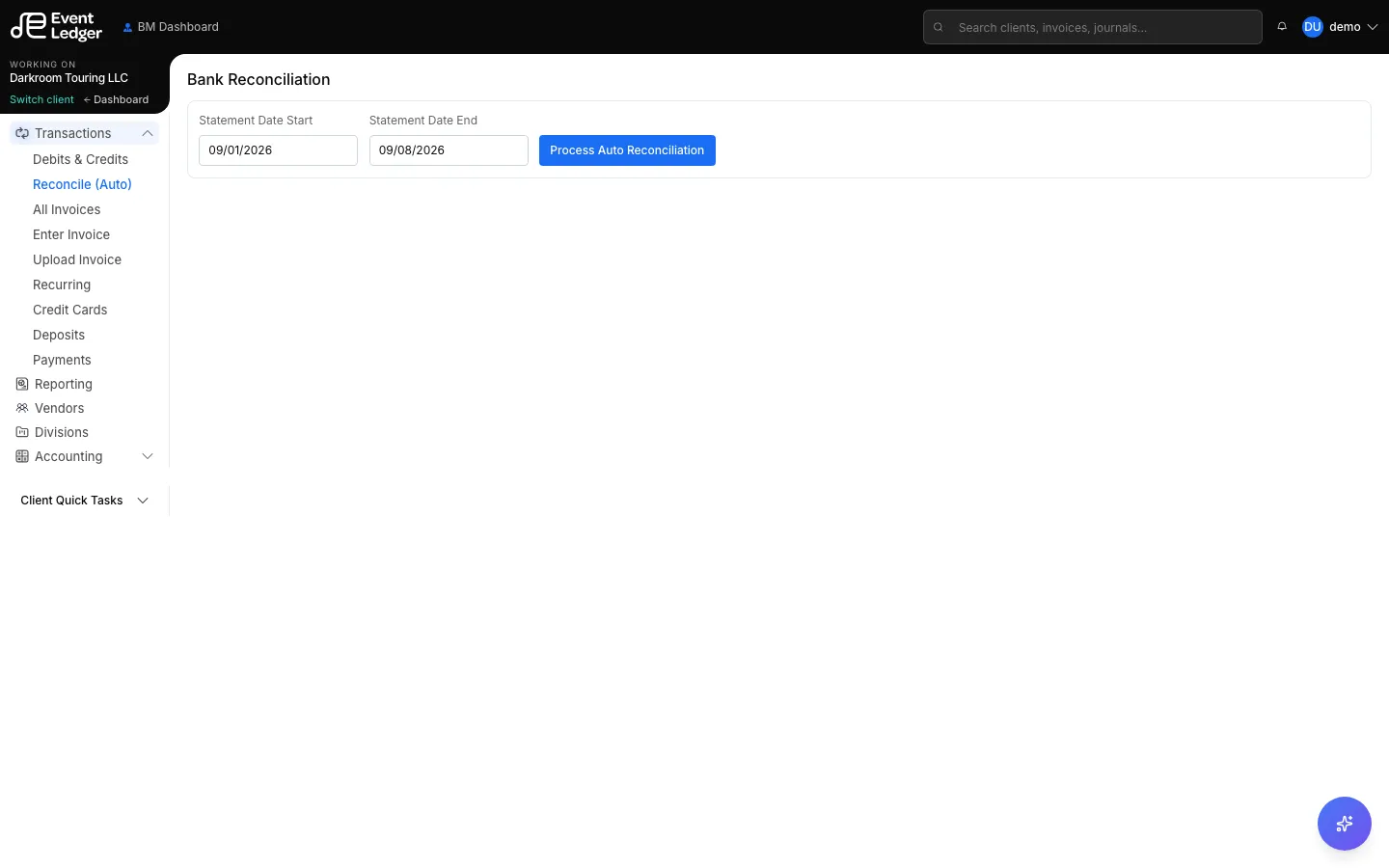Expand the Accounting section chevron
Image resolution: width=1389 pixels, height=868 pixels.
[x=148, y=456]
